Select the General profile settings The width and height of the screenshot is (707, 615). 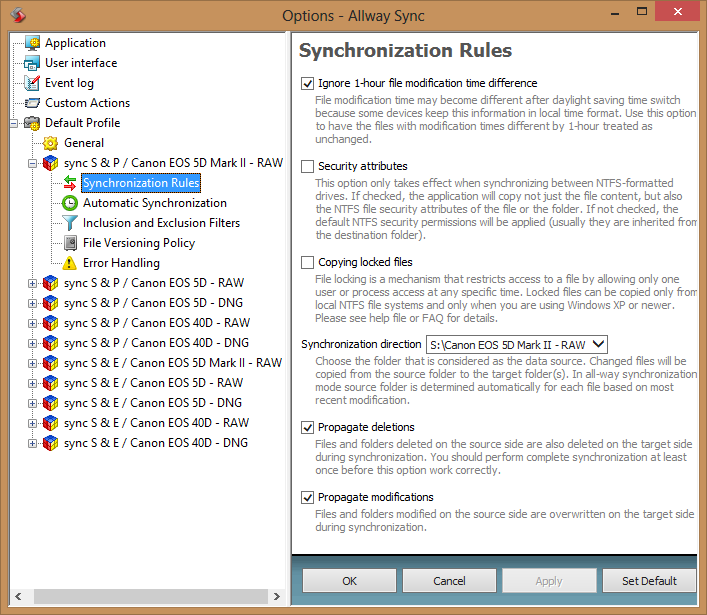(x=84, y=143)
